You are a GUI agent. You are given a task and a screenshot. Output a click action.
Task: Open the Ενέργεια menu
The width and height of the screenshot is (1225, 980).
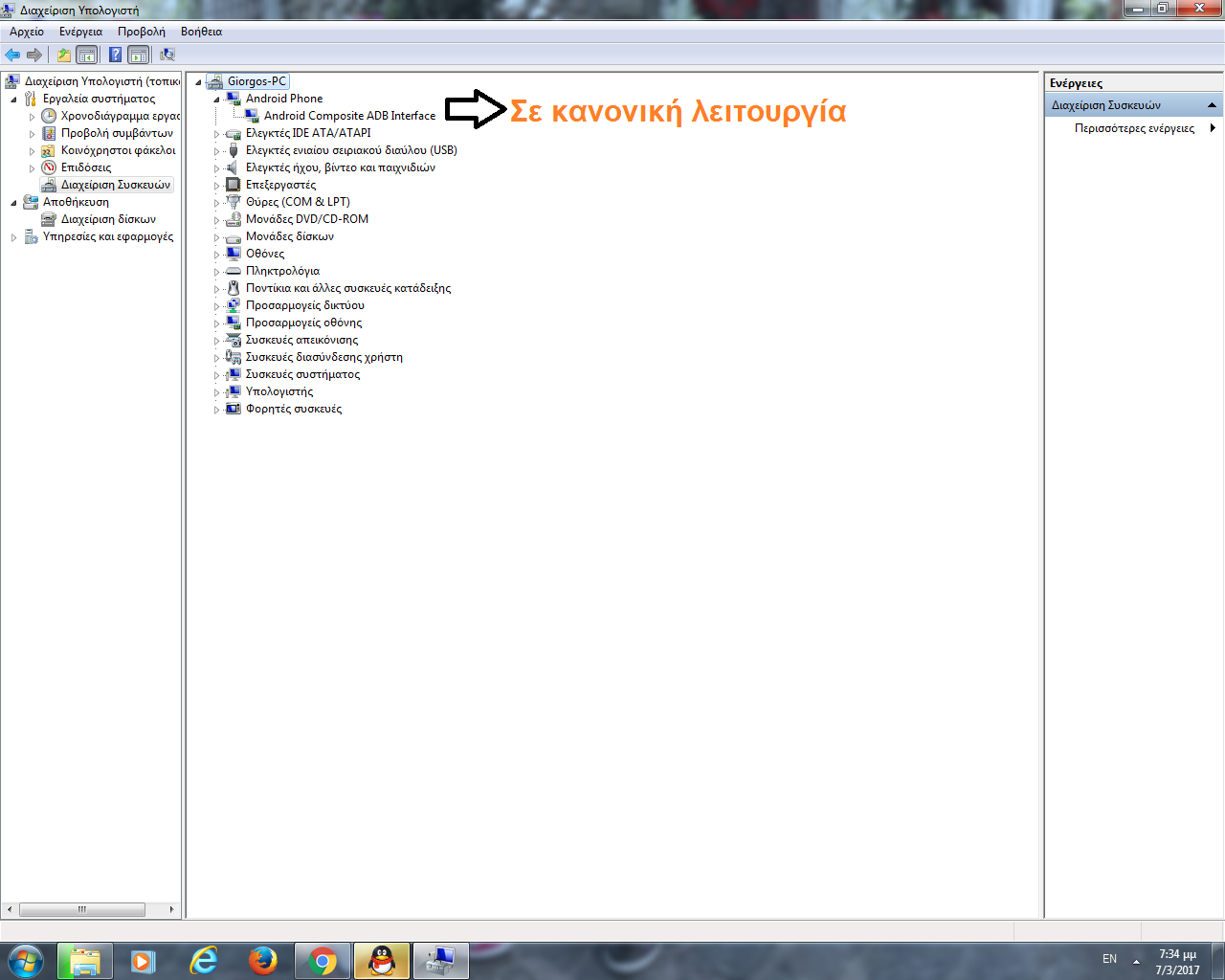(80, 32)
